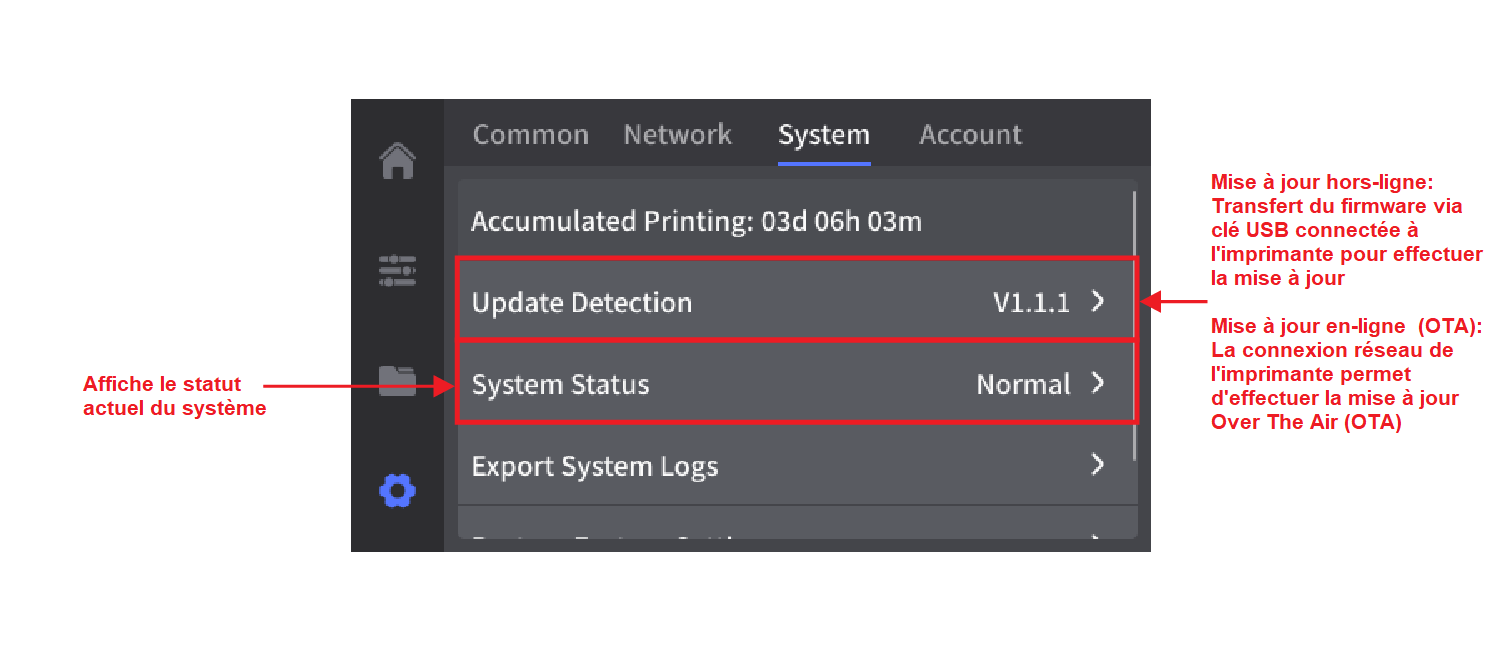The image size is (1501, 651).
Task: Switch to the Common tab
Action: (530, 135)
